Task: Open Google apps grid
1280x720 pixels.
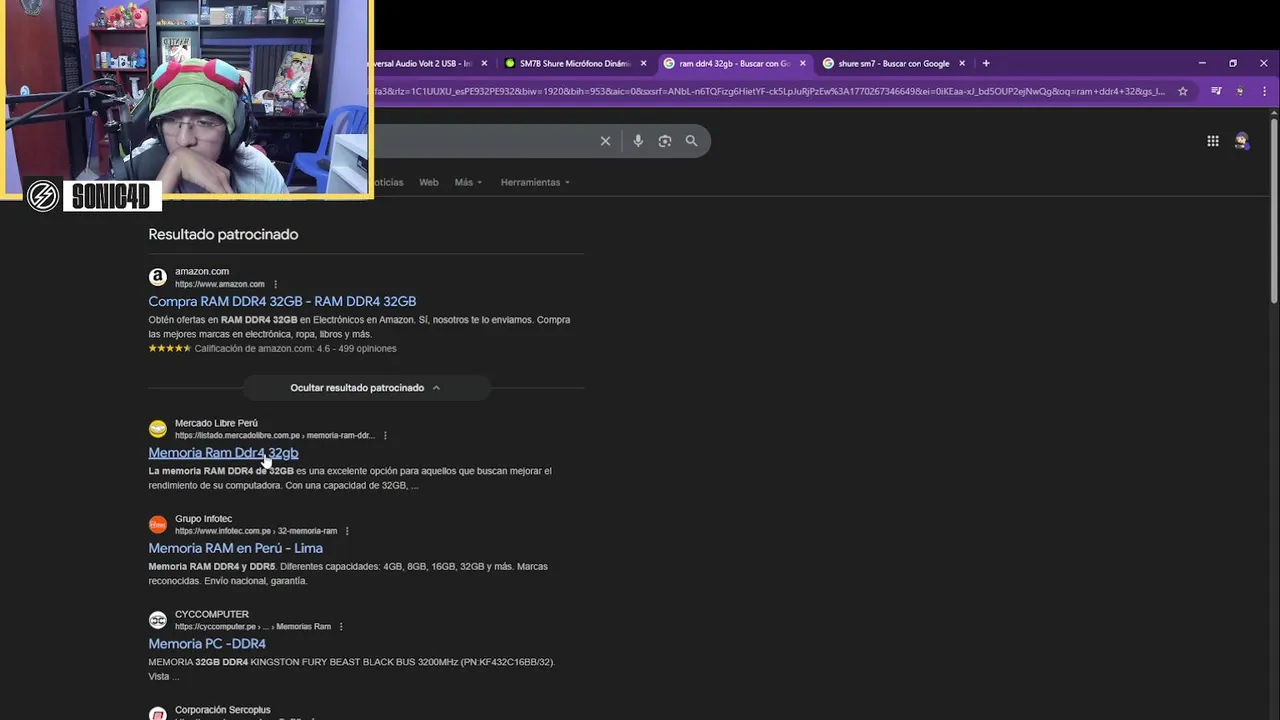Action: click(1213, 141)
